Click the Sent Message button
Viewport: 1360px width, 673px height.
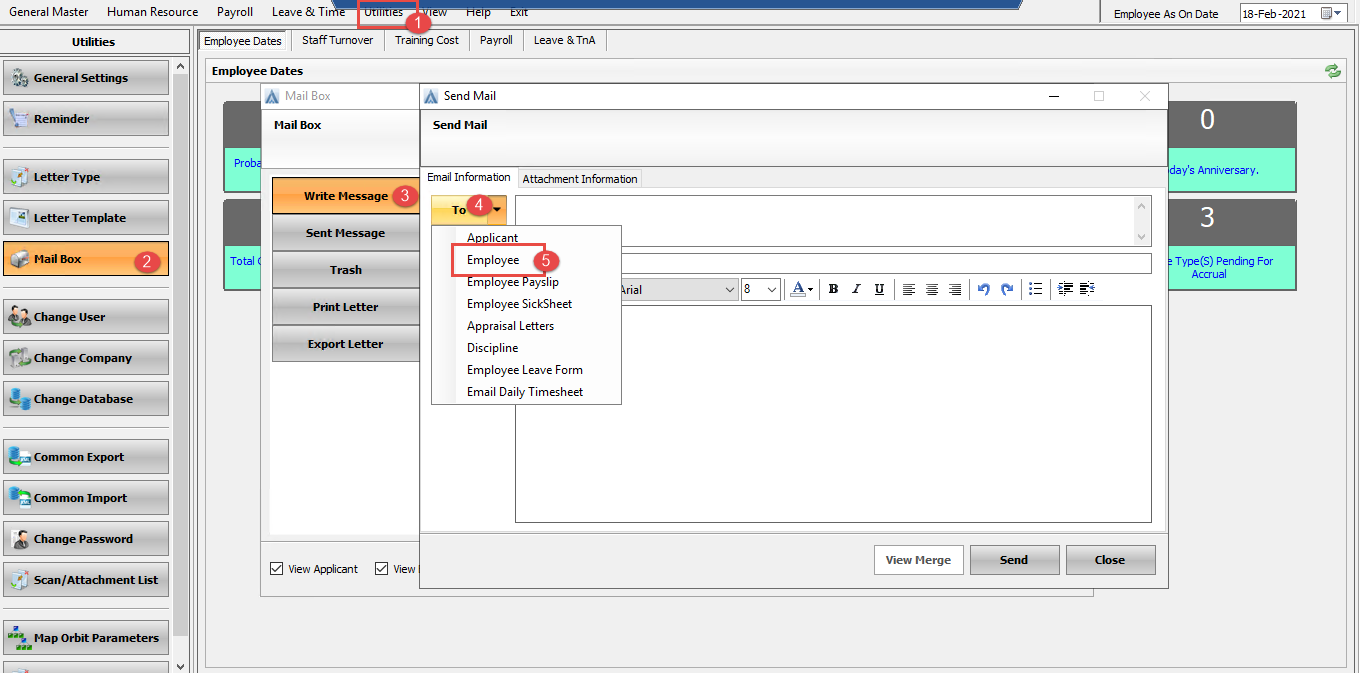click(345, 233)
